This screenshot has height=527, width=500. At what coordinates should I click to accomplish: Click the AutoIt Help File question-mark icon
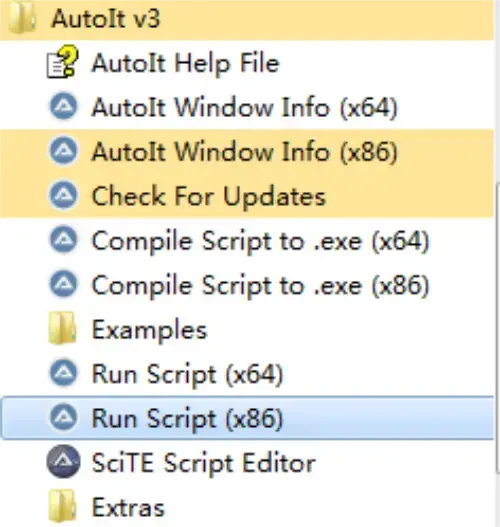coord(62,63)
